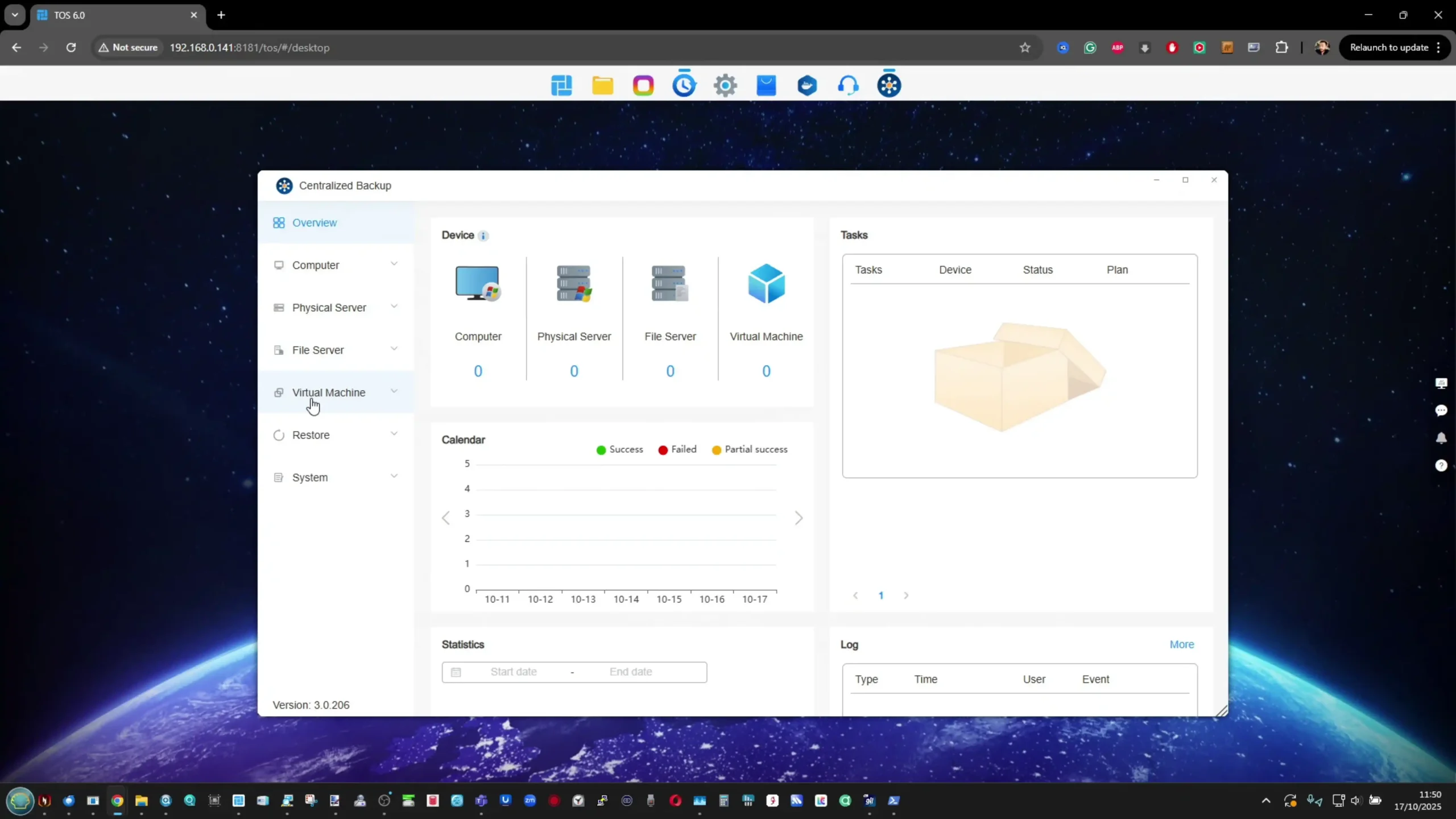Go to next calendar week arrow
Image resolution: width=1456 pixels, height=819 pixels.
[799, 518]
